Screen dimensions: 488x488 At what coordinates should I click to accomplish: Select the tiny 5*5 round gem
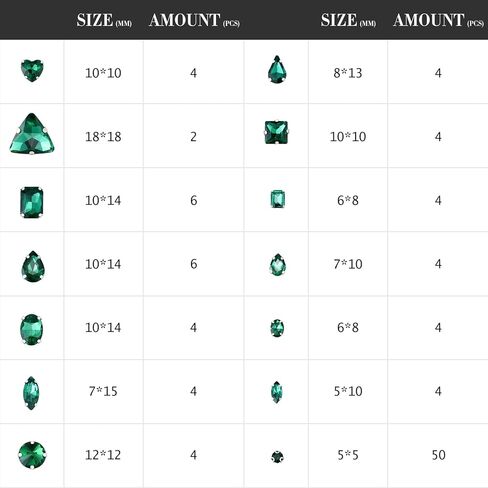pyautogui.click(x=277, y=457)
